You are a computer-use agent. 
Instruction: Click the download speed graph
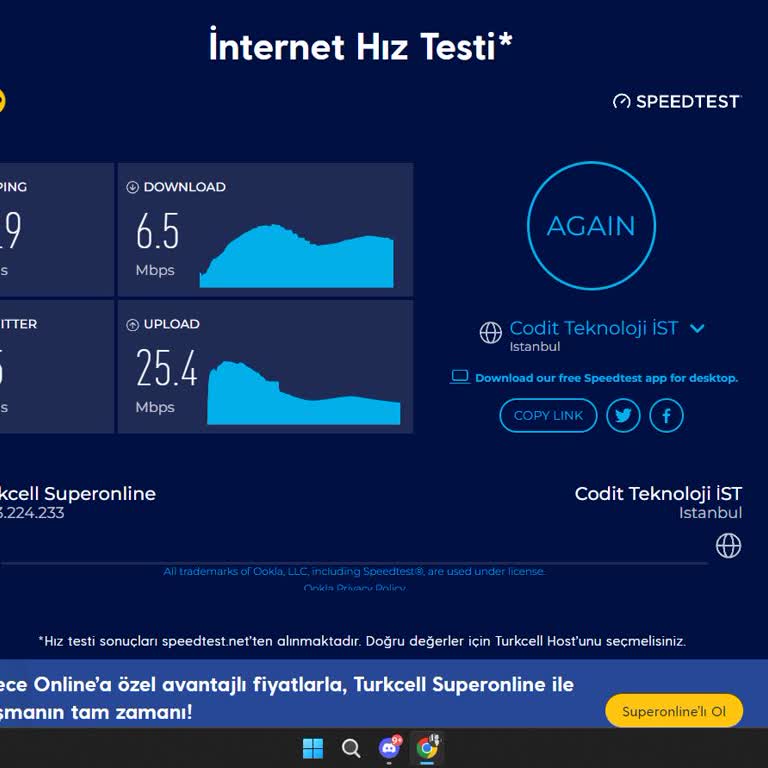click(296, 256)
